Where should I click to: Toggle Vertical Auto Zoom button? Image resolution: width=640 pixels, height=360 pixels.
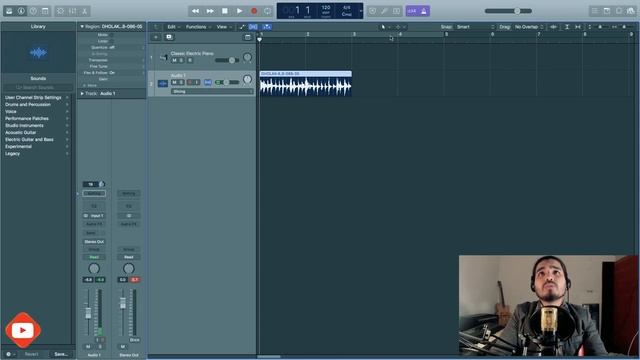pos(567,27)
